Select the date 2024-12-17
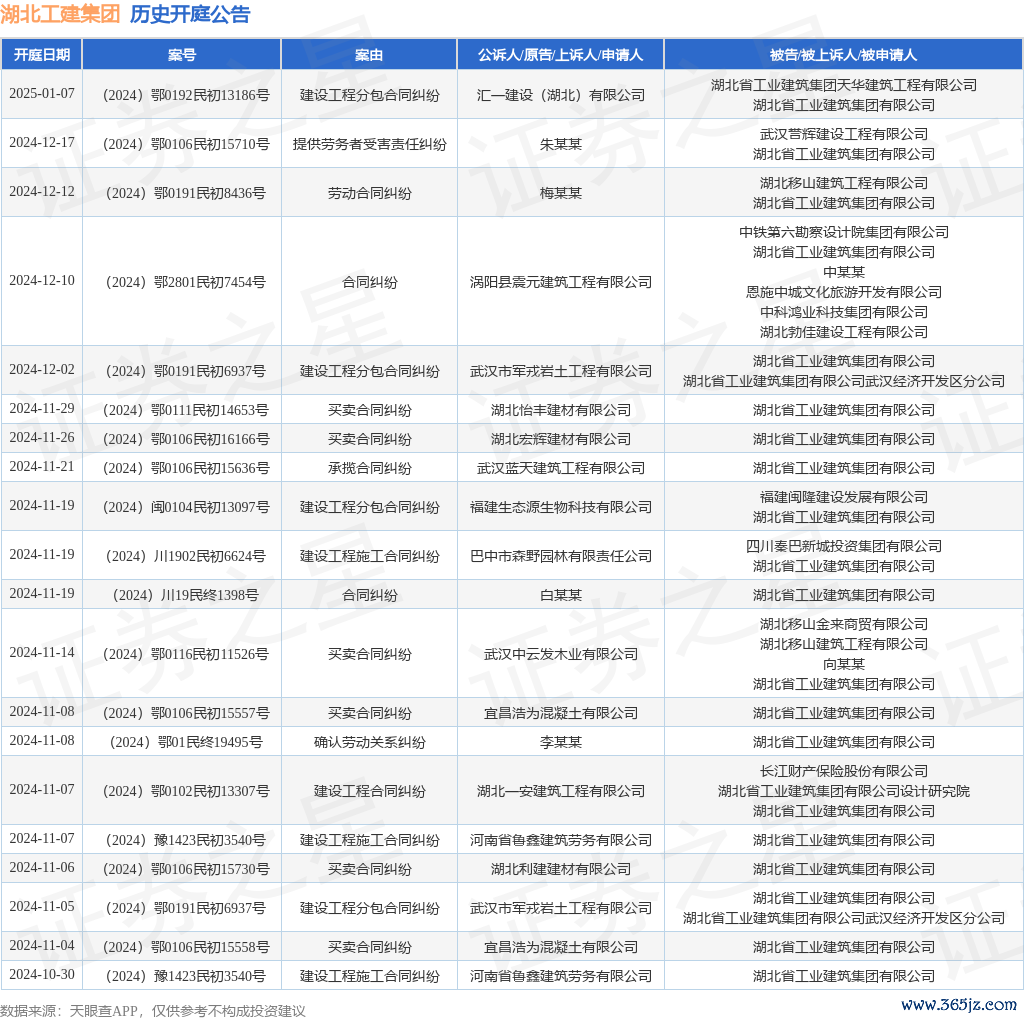Viewport: 1024px width, 1020px height. tap(42, 142)
